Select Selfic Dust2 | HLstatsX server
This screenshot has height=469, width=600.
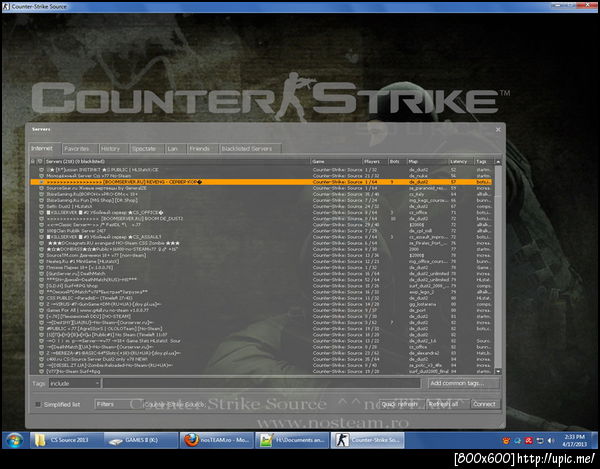coord(262,207)
